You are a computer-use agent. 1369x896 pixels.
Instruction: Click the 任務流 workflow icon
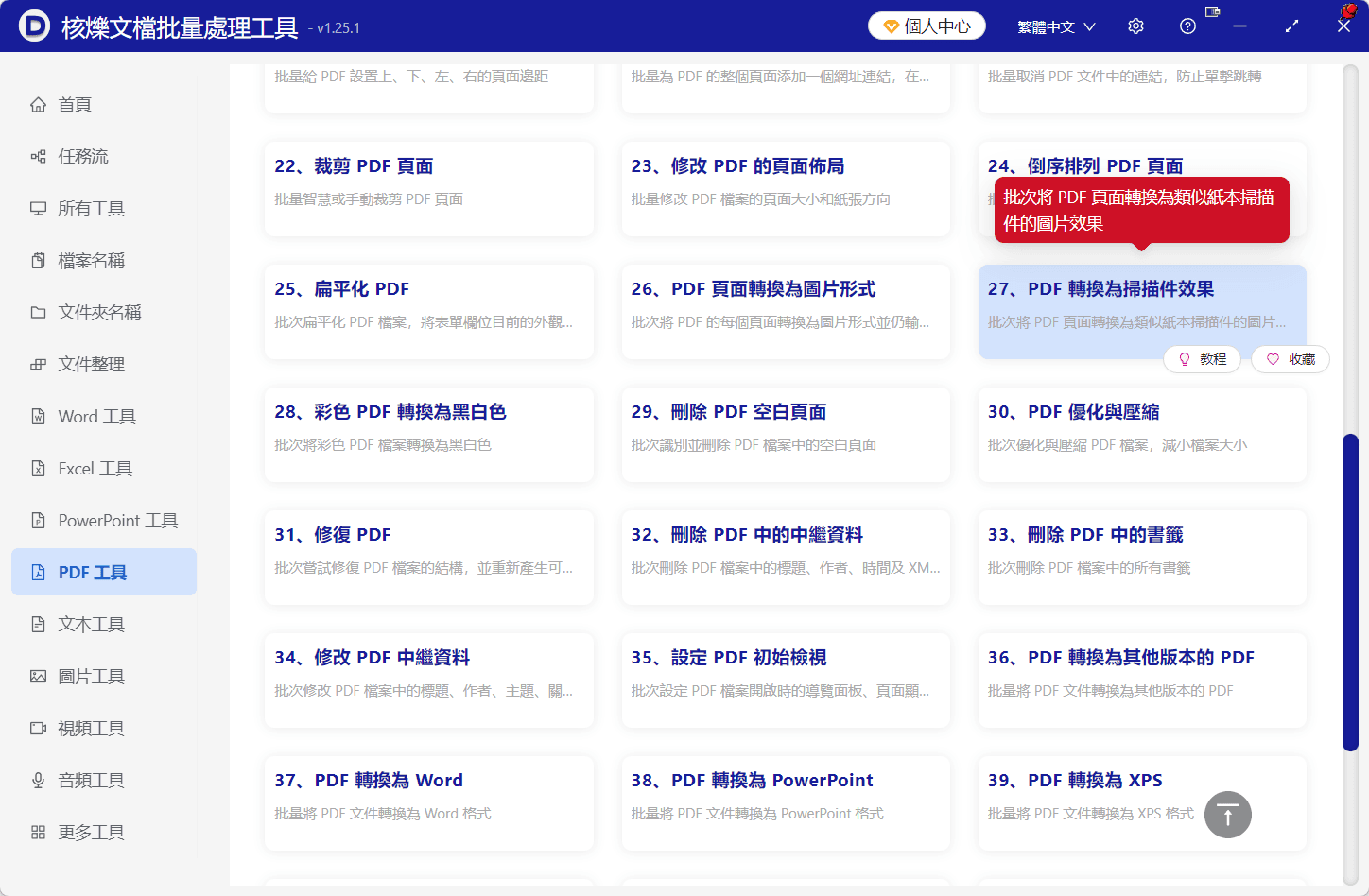(x=38, y=157)
